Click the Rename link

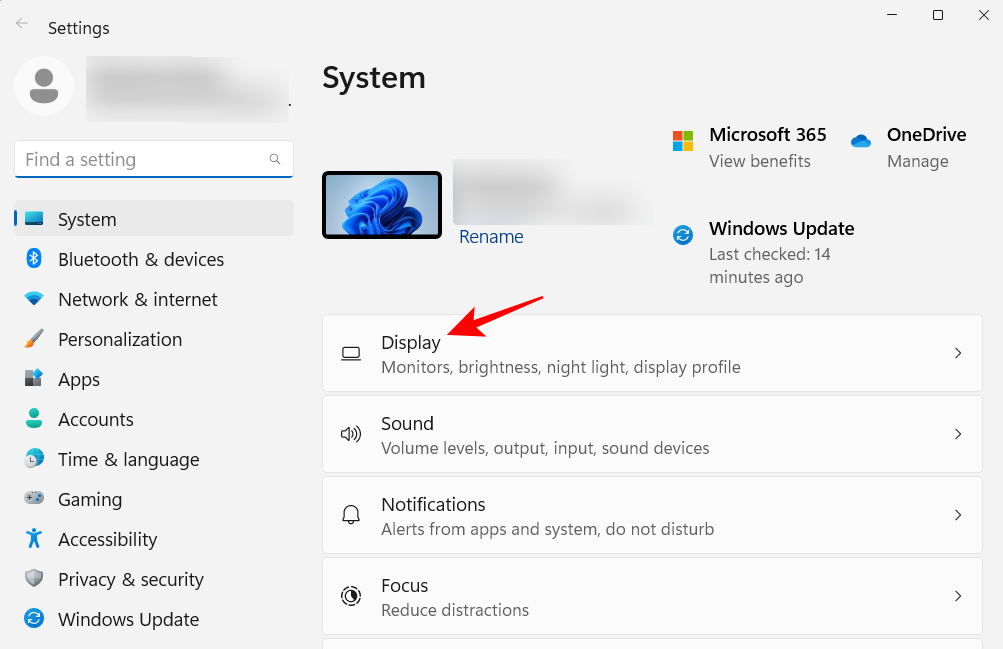491,236
